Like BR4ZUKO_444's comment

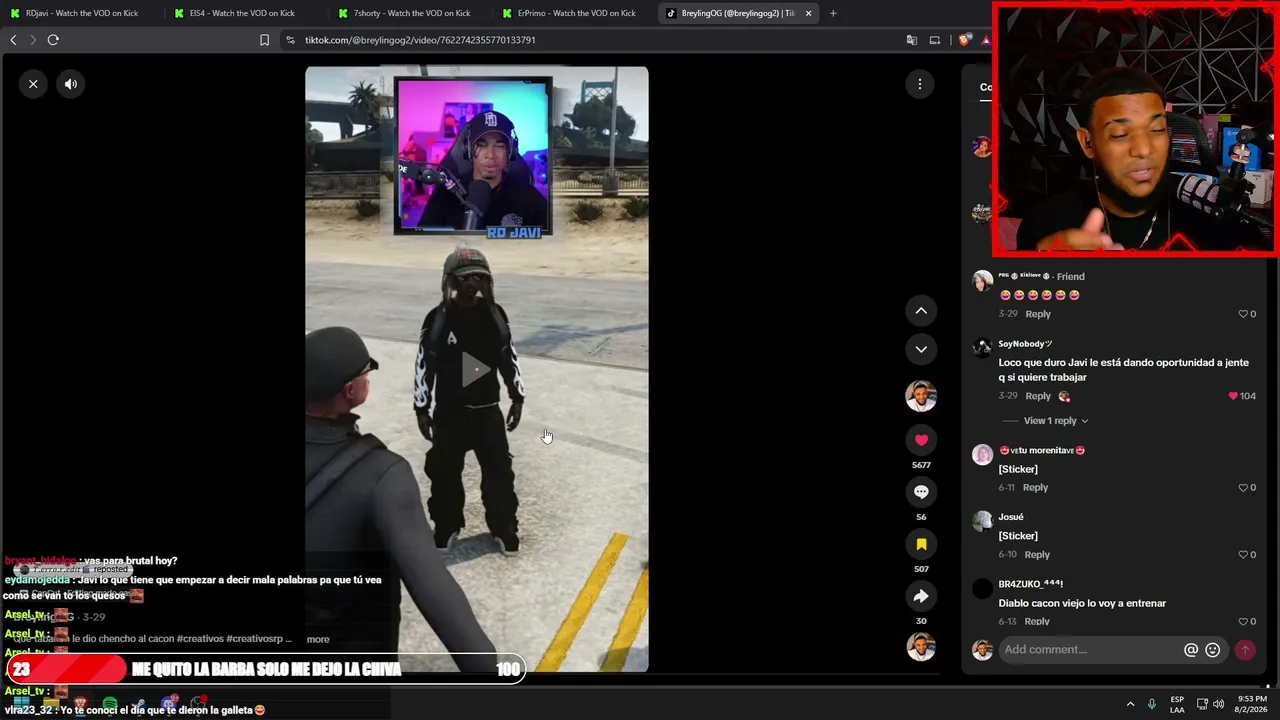1247,622
